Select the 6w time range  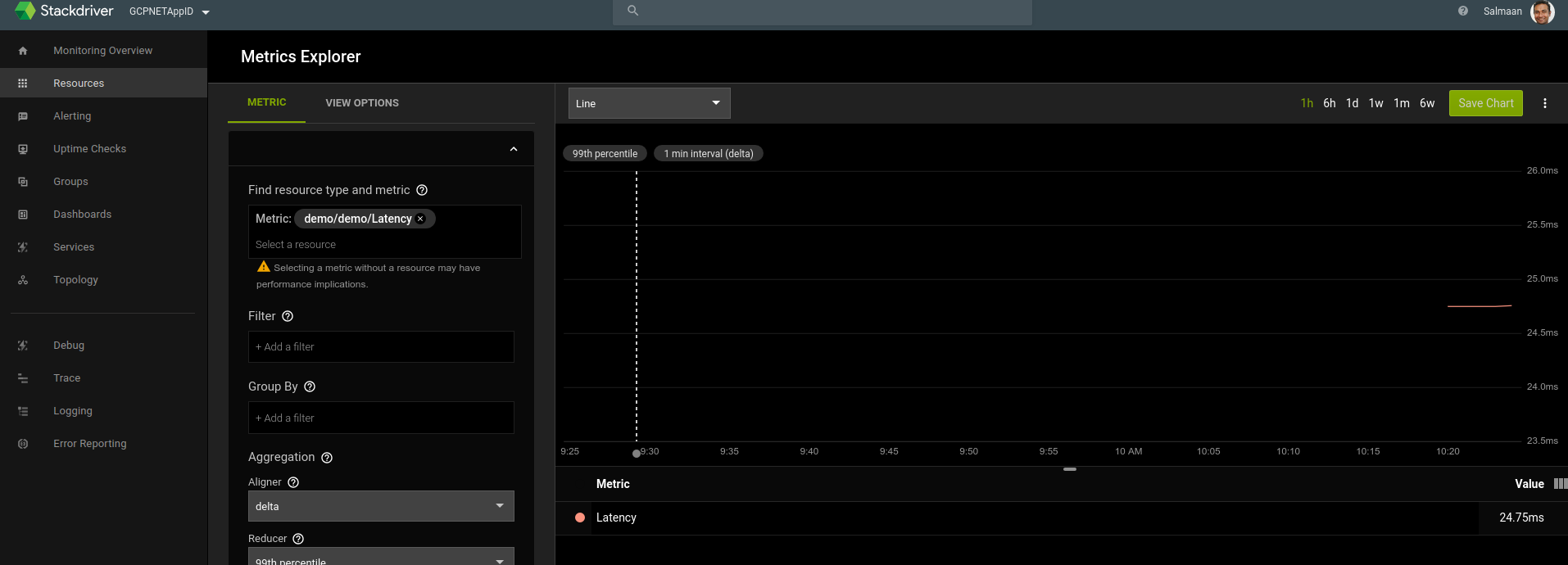[x=1427, y=103]
